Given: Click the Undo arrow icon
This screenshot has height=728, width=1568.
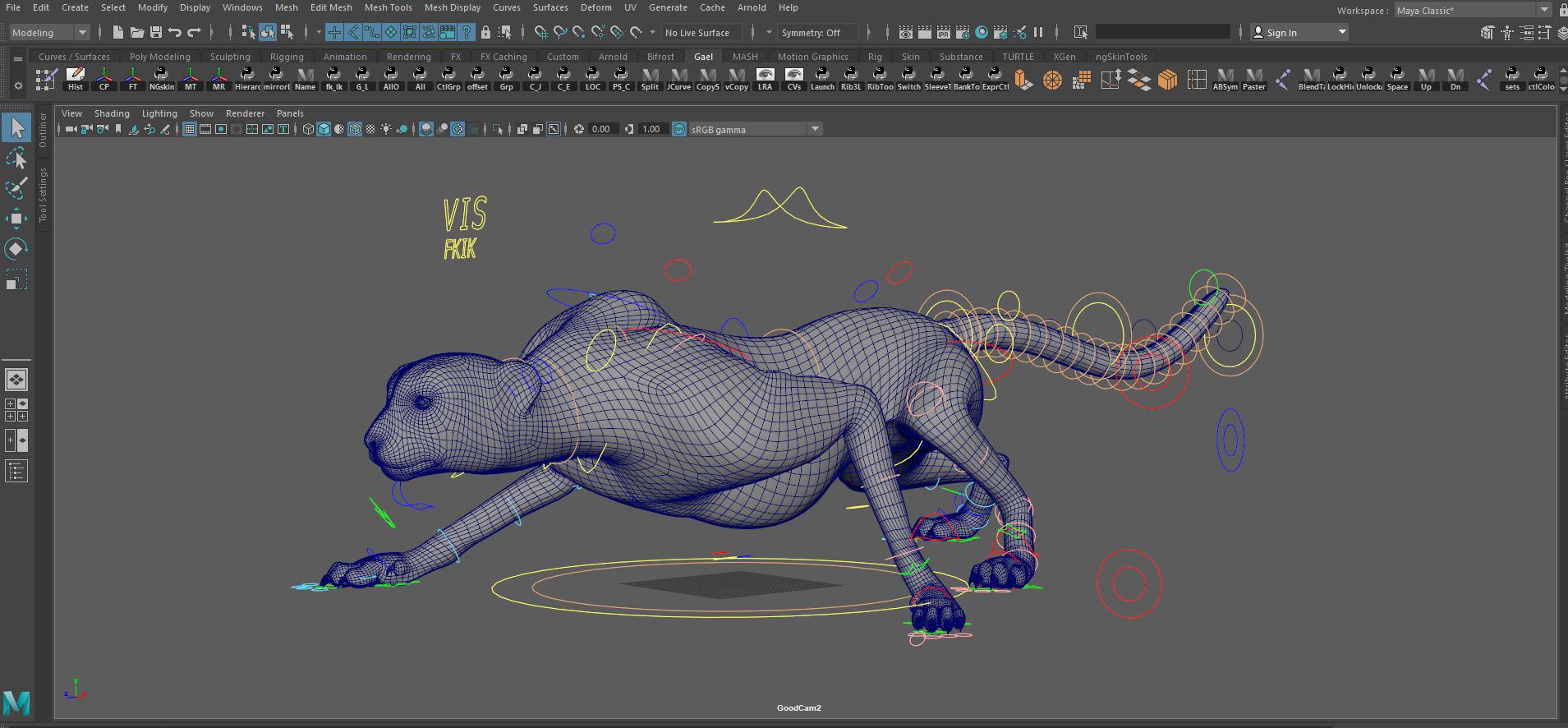Looking at the screenshot, I should coord(175,32).
